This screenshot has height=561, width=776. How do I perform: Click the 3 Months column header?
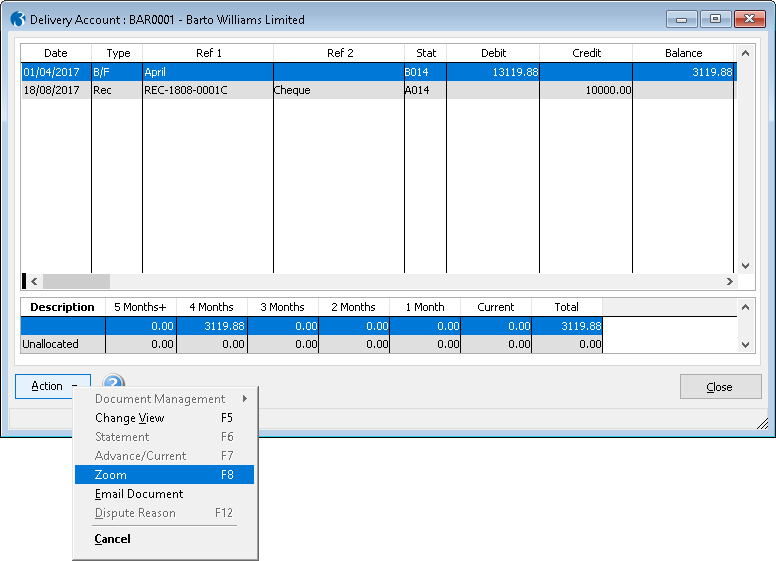point(283,307)
